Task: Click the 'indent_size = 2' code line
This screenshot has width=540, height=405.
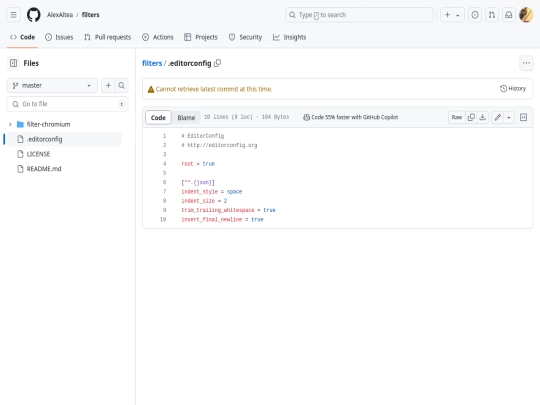Action: click(204, 201)
